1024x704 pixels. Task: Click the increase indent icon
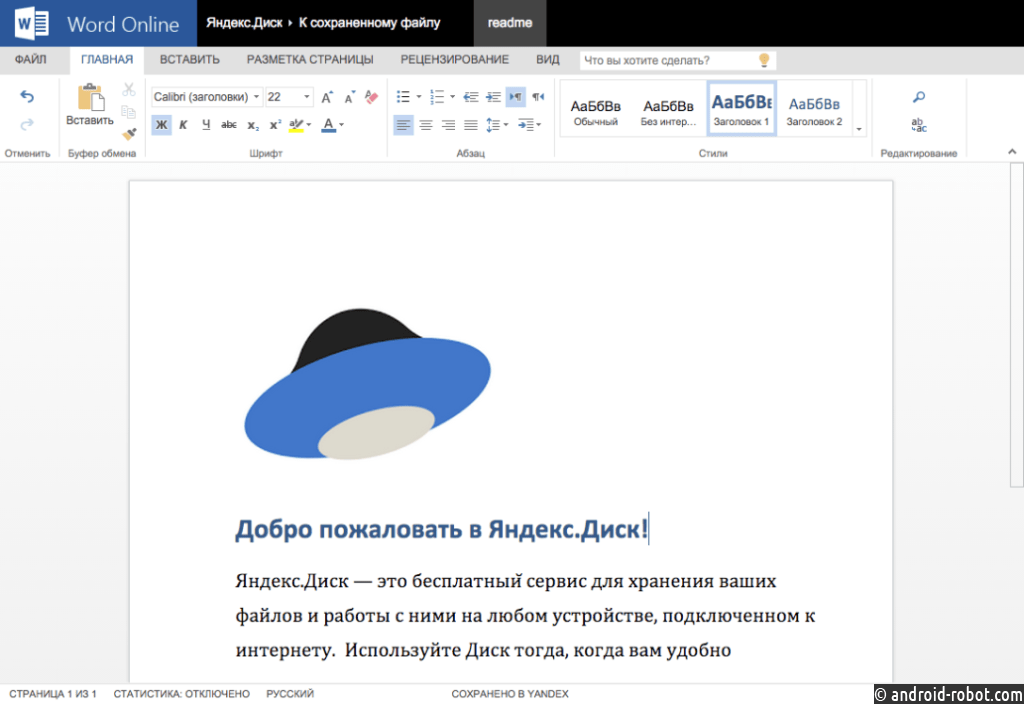[x=493, y=97]
